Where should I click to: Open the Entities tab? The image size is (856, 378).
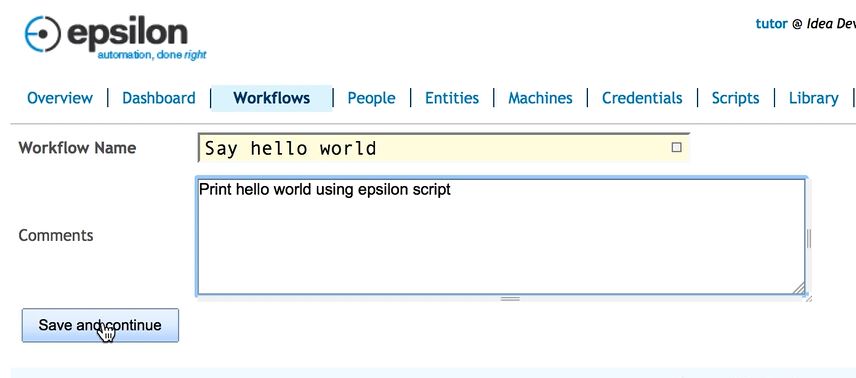tap(452, 98)
